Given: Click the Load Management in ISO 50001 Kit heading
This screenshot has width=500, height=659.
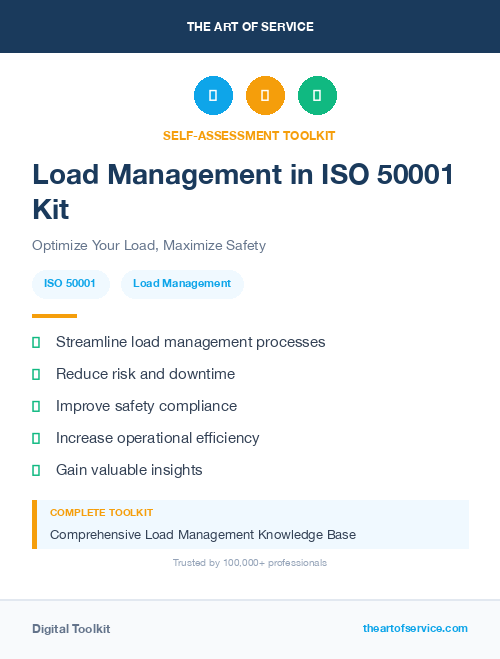Looking at the screenshot, I should (243, 192).
